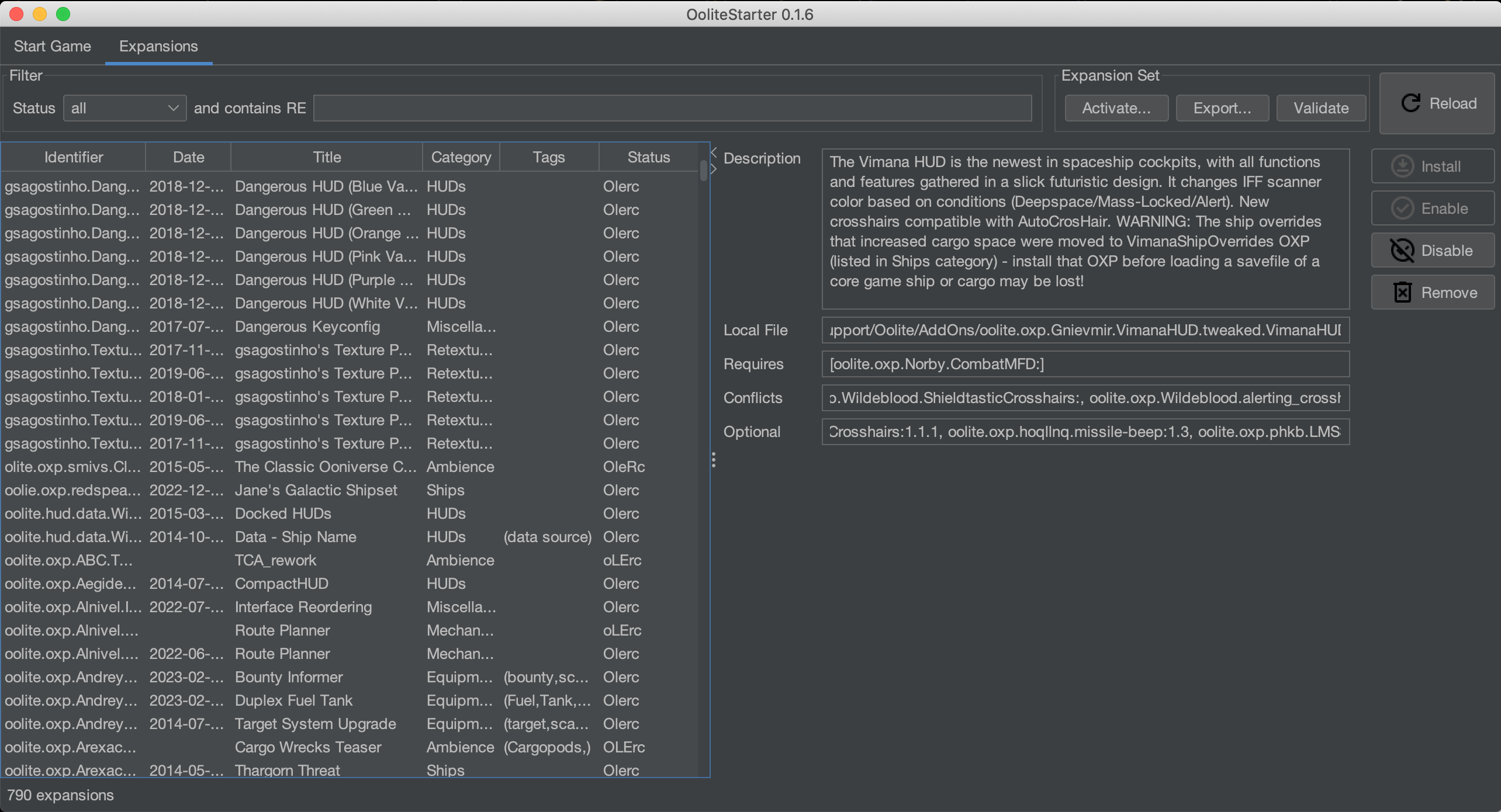Screen dimensions: 1501x812
Task: Select the Bounty Informer expansion row
Action: 289,677
